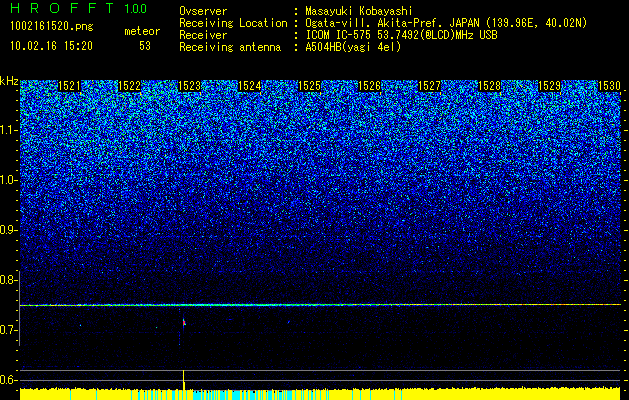Click the 1.1 frequency axis label
This screenshot has height=400, width=629.
click(9, 131)
